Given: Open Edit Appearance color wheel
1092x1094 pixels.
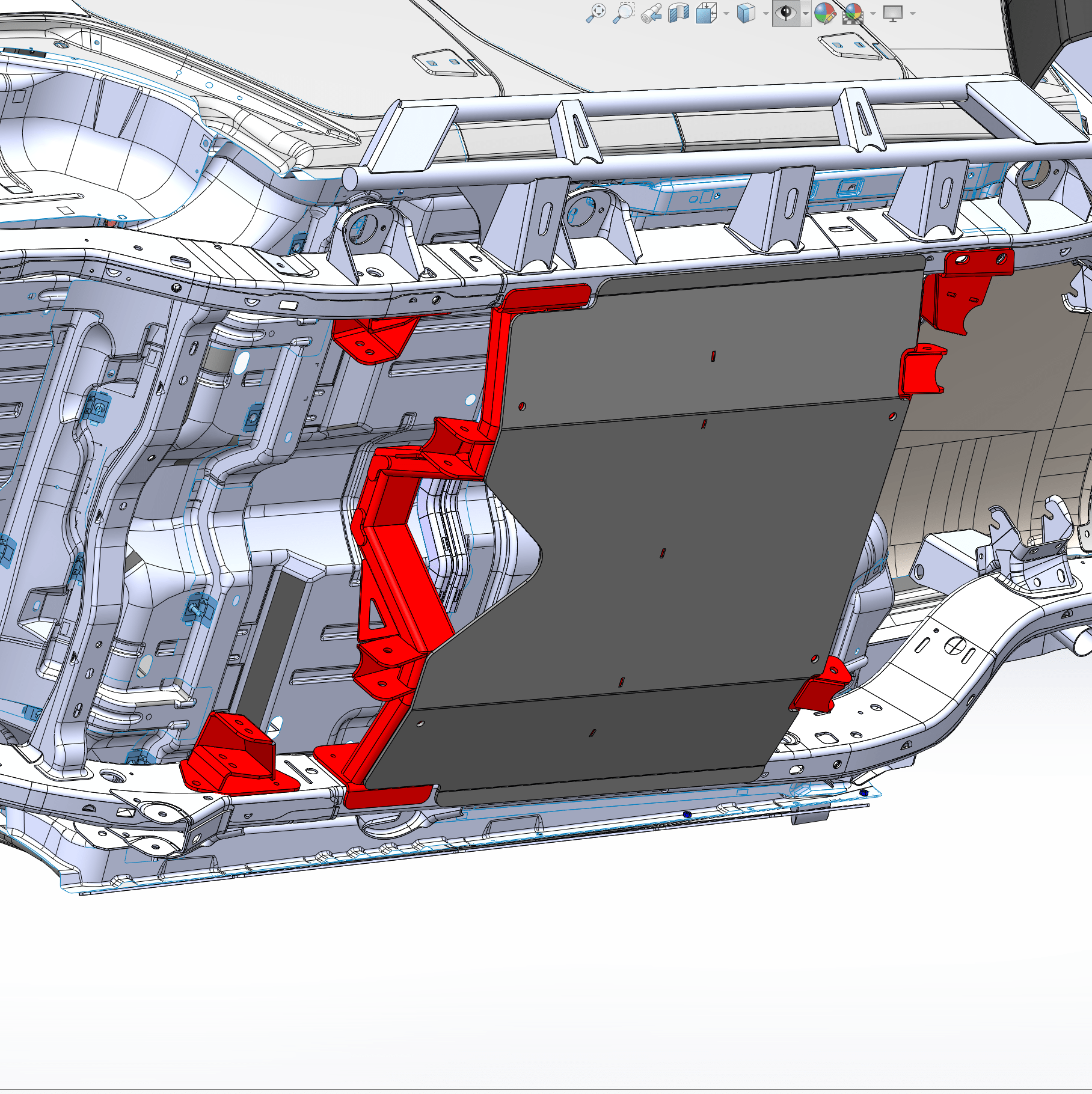Looking at the screenshot, I should [824, 13].
